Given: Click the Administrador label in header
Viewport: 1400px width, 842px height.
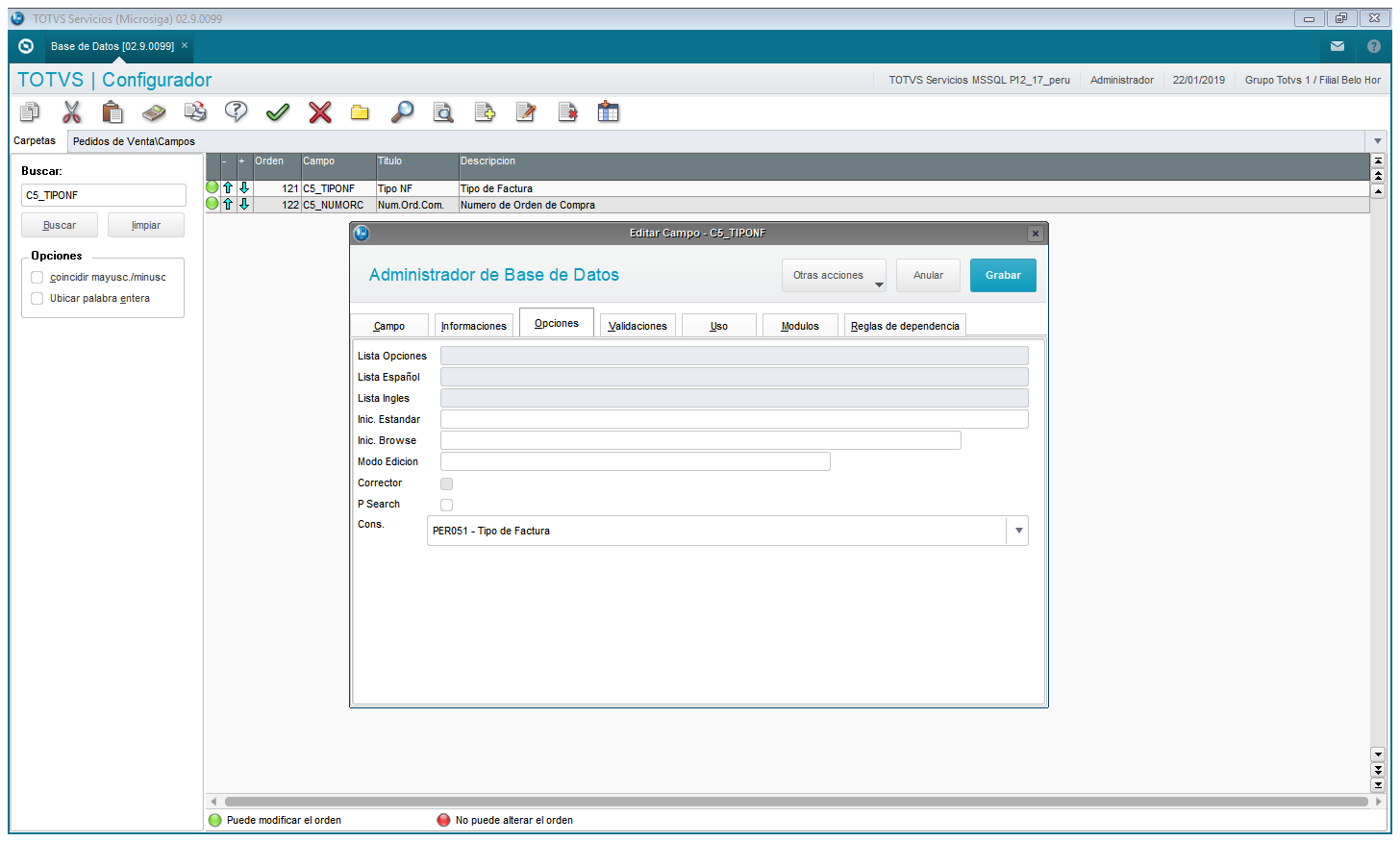Looking at the screenshot, I should pos(1122,80).
